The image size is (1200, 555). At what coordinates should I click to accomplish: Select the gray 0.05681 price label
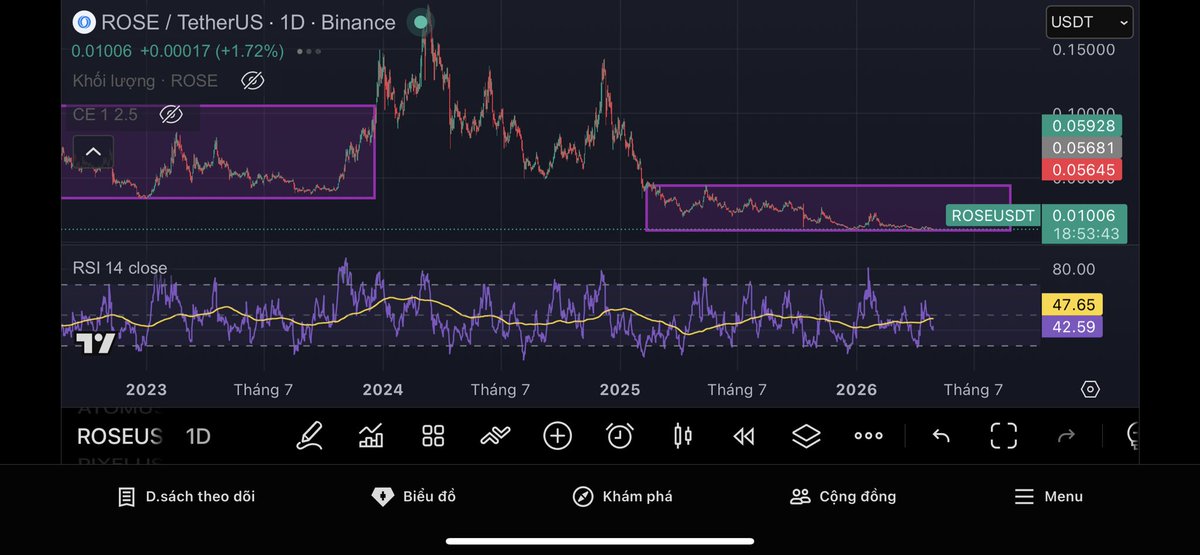[1081, 148]
